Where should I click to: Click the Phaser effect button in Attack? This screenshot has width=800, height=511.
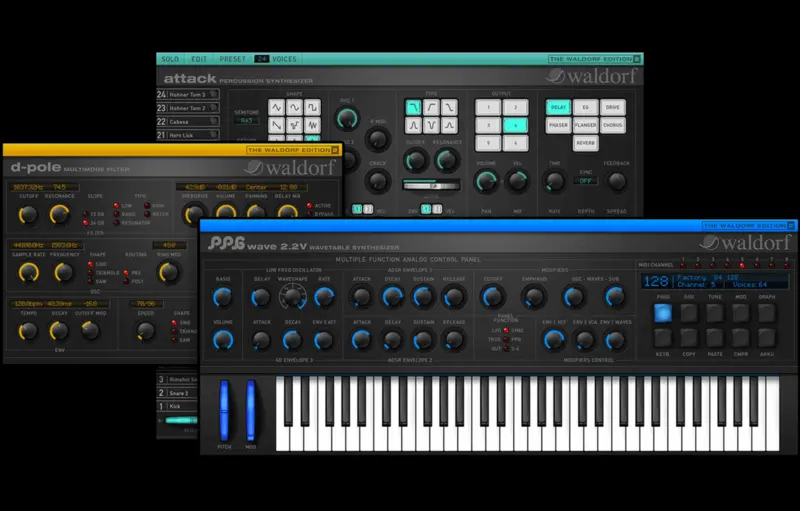(558, 125)
